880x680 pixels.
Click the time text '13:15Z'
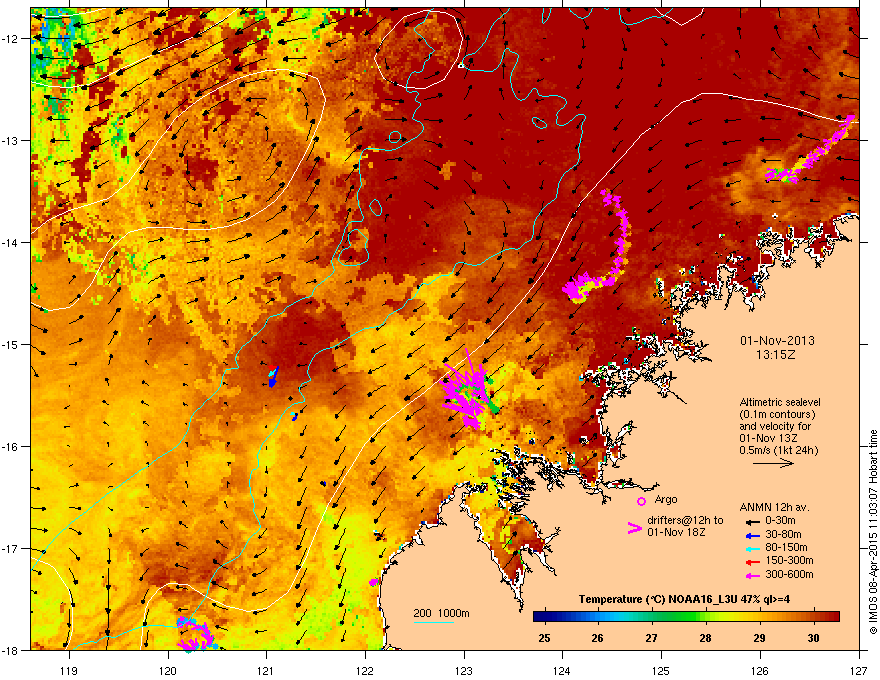pyautogui.click(x=776, y=355)
